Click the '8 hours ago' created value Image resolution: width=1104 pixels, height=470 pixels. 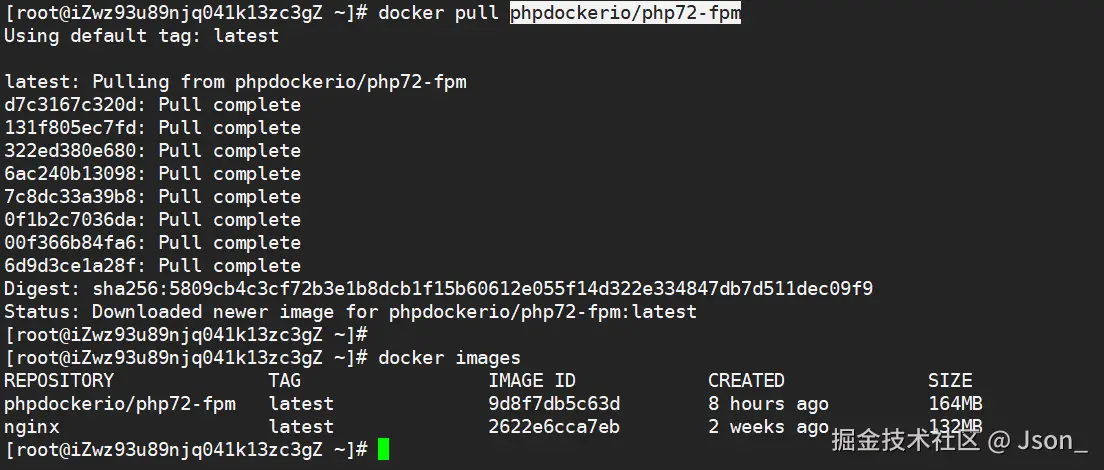click(x=768, y=404)
